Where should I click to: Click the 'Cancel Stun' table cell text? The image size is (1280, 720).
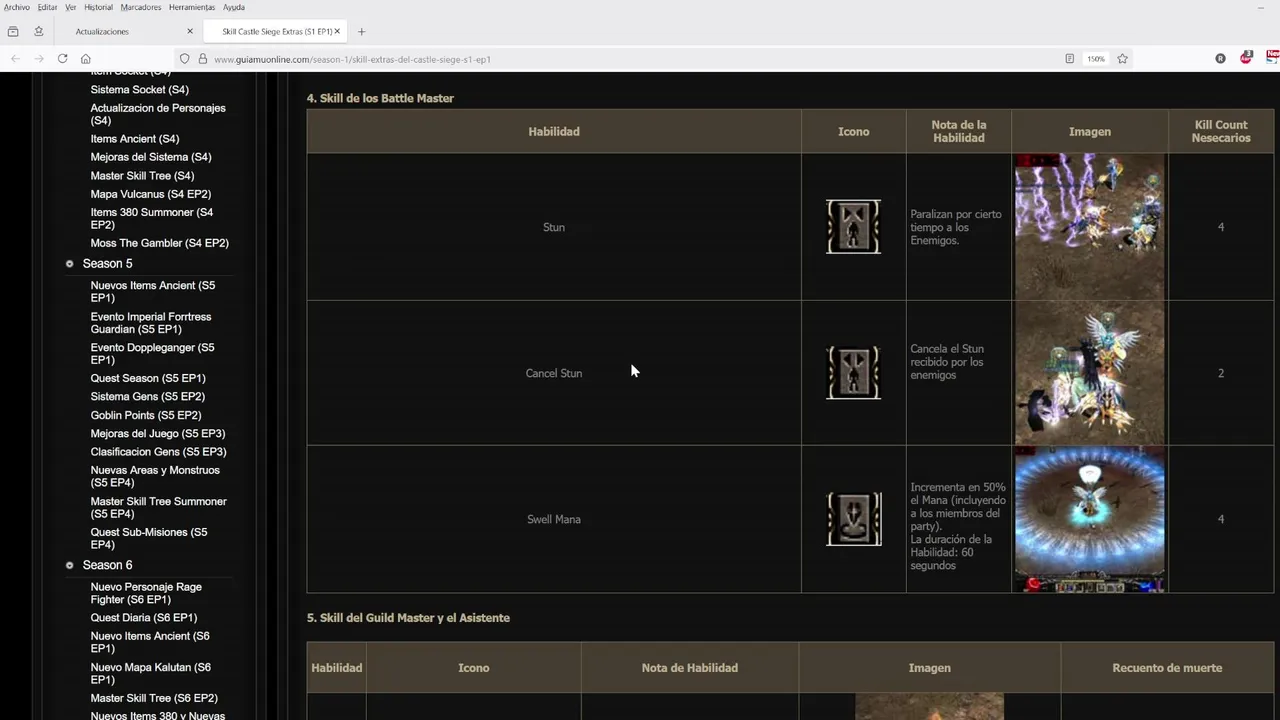click(554, 373)
